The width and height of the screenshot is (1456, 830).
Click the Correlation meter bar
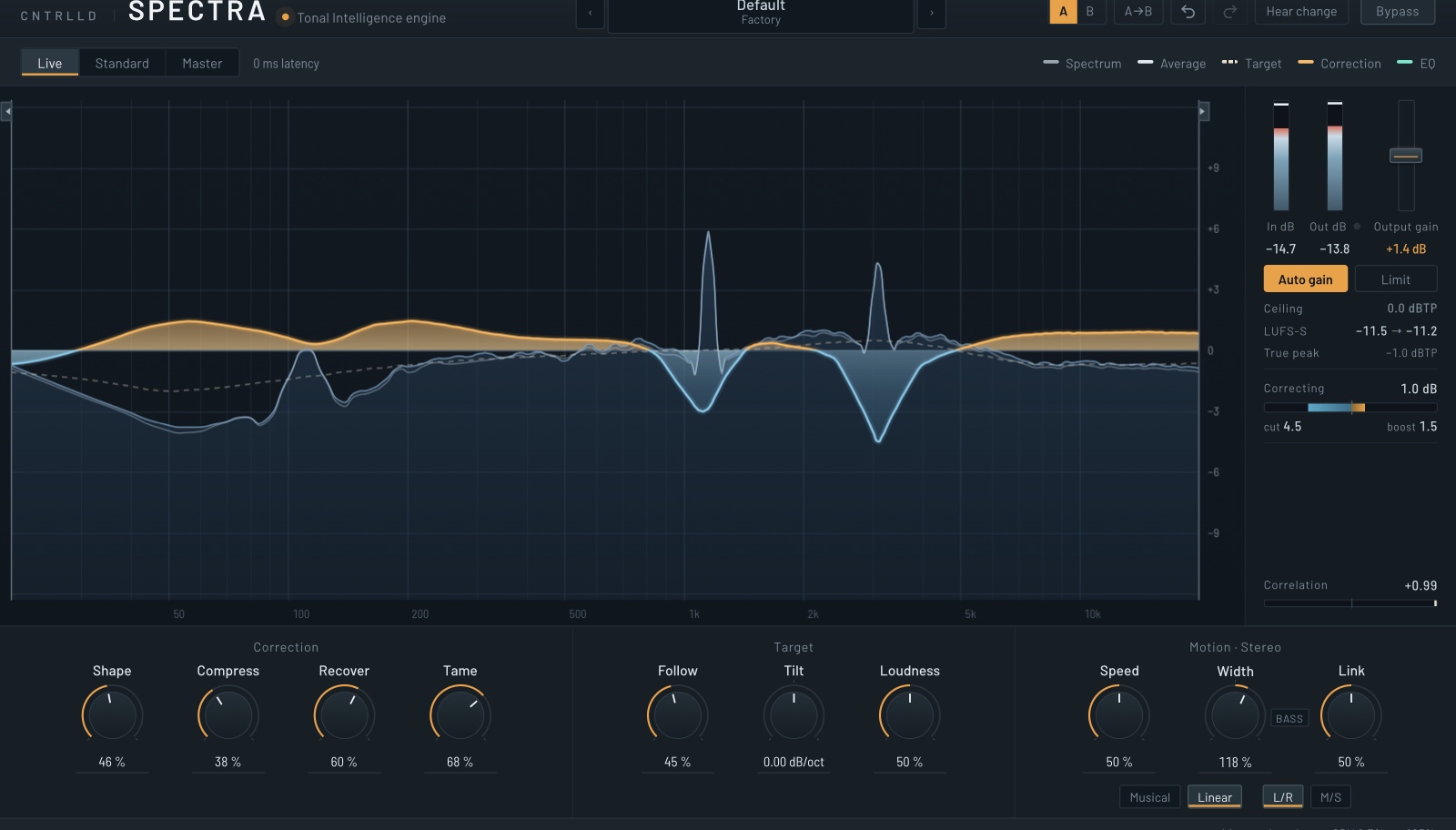(1350, 602)
